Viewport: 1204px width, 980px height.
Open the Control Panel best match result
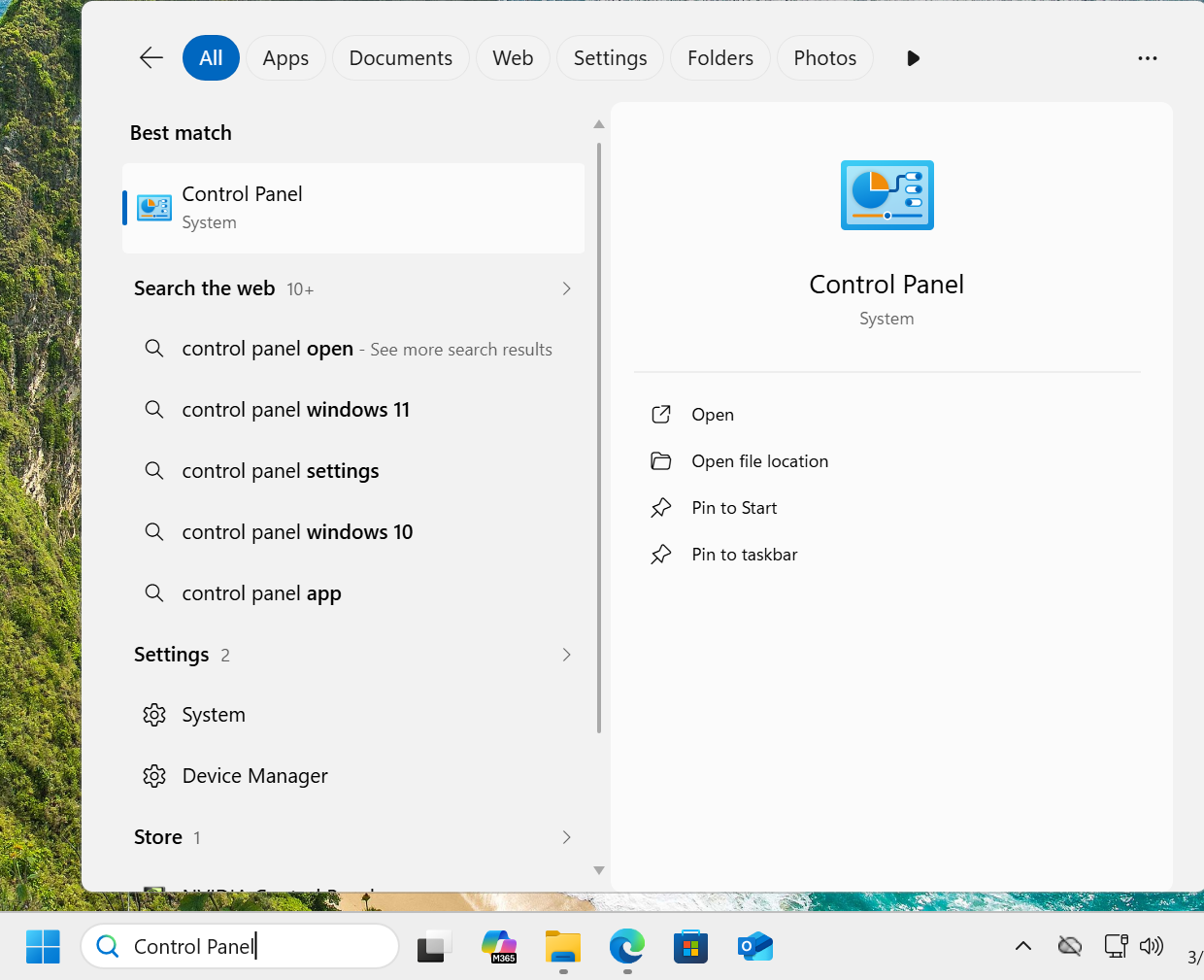(353, 208)
